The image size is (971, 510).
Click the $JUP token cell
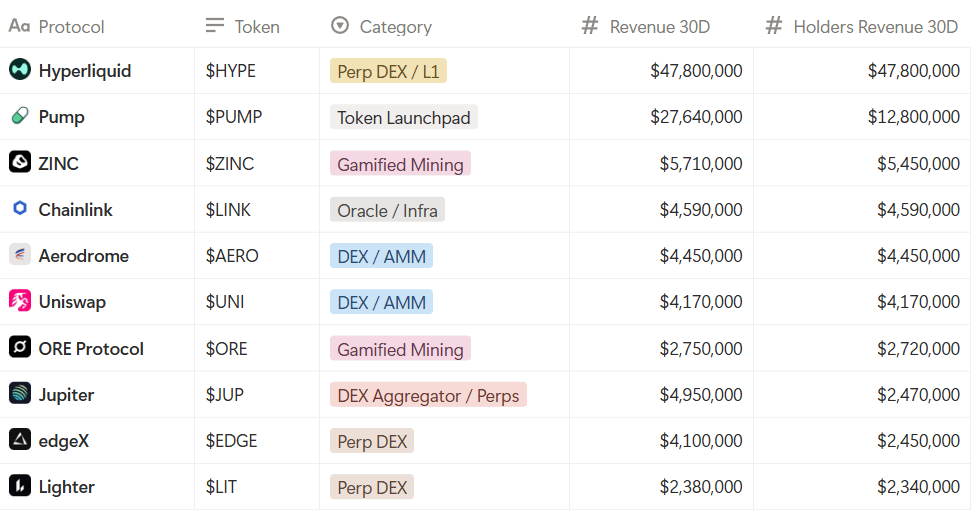pos(257,394)
